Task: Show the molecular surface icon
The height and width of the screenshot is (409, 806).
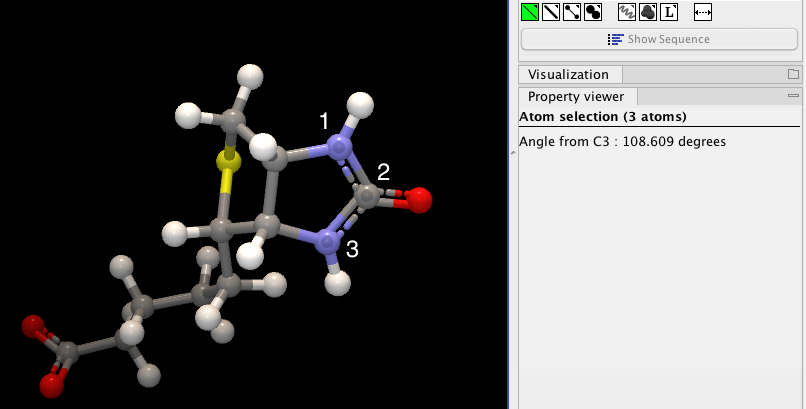Action: 649,12
